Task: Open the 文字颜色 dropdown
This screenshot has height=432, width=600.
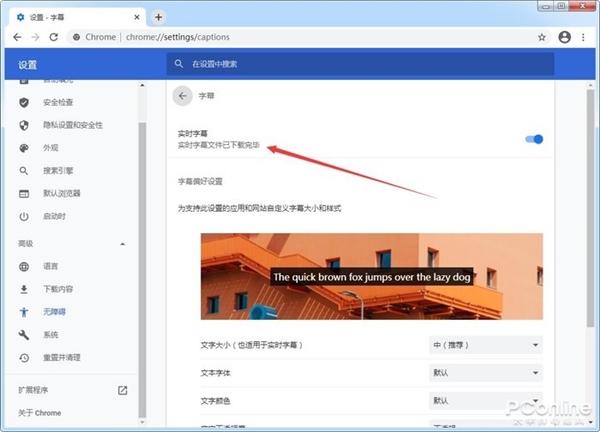Action: click(x=486, y=401)
